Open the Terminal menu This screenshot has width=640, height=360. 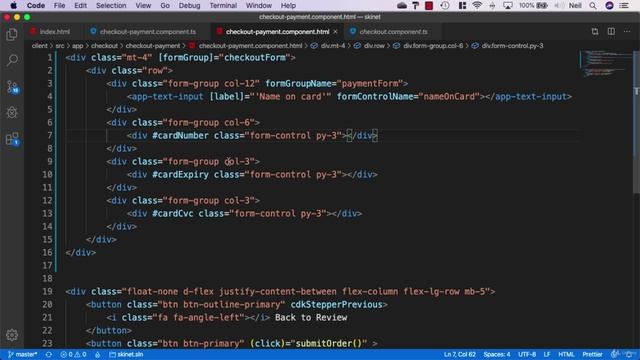223,5
